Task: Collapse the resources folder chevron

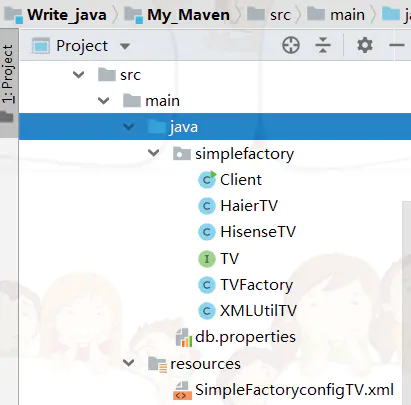Action: (128, 363)
